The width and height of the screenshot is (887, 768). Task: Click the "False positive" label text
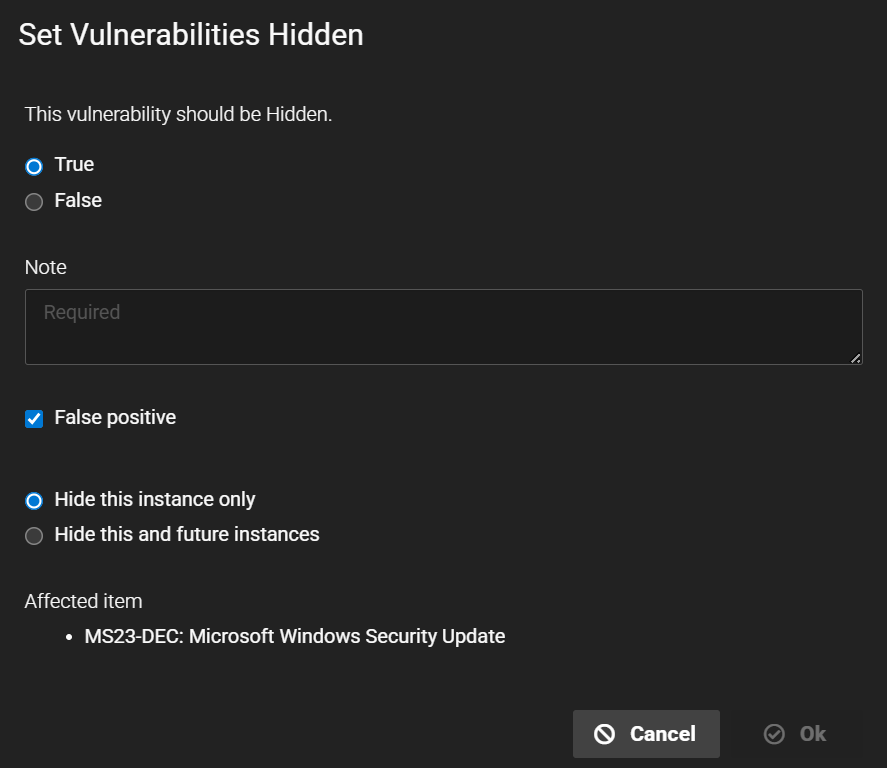115,417
